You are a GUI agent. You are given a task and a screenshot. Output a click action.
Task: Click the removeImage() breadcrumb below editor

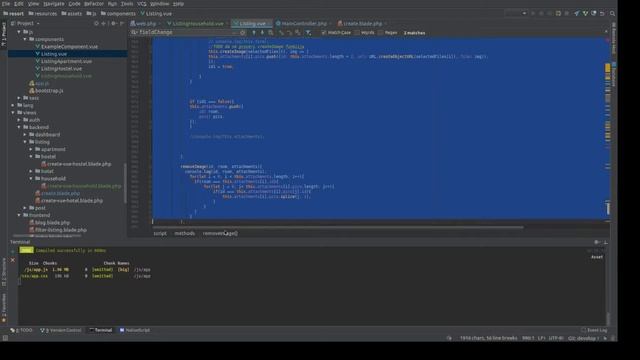[220, 233]
